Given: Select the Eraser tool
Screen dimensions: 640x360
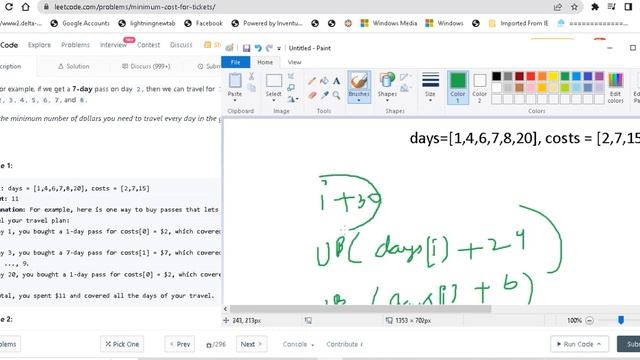Looking at the screenshot, I should point(312,95).
